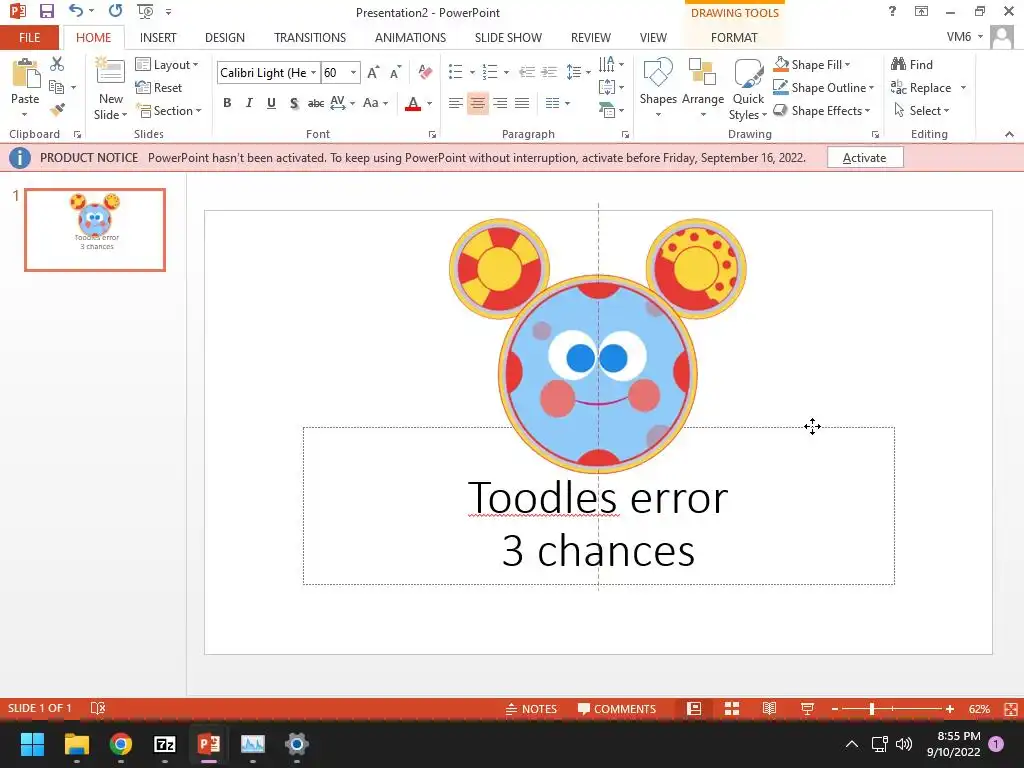Switch to the TRANSITIONS tab

point(310,38)
